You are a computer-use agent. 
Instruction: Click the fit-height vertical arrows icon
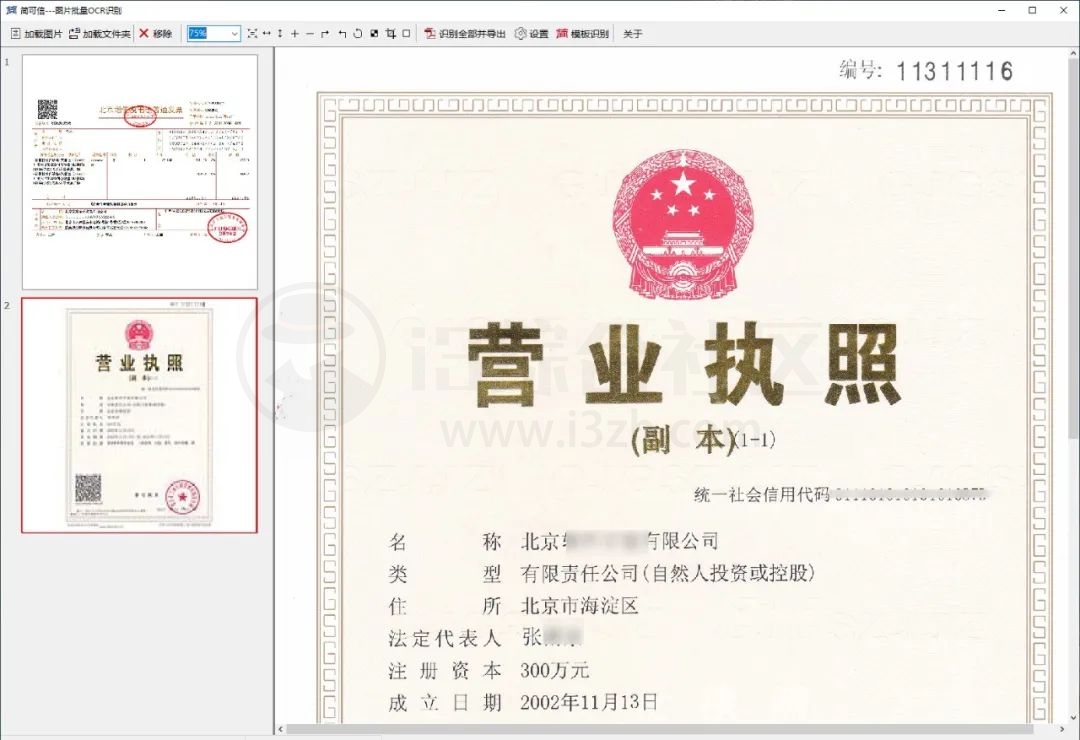pyautogui.click(x=280, y=33)
